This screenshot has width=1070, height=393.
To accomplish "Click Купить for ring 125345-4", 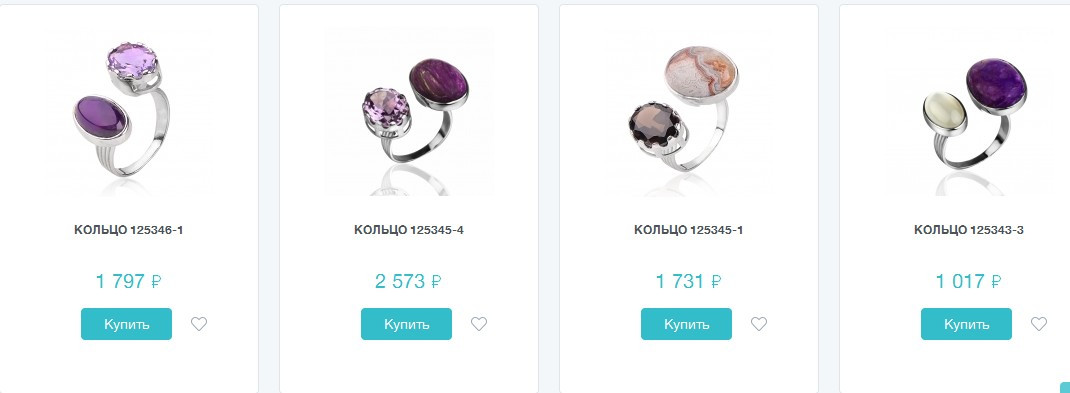I will tap(406, 324).
